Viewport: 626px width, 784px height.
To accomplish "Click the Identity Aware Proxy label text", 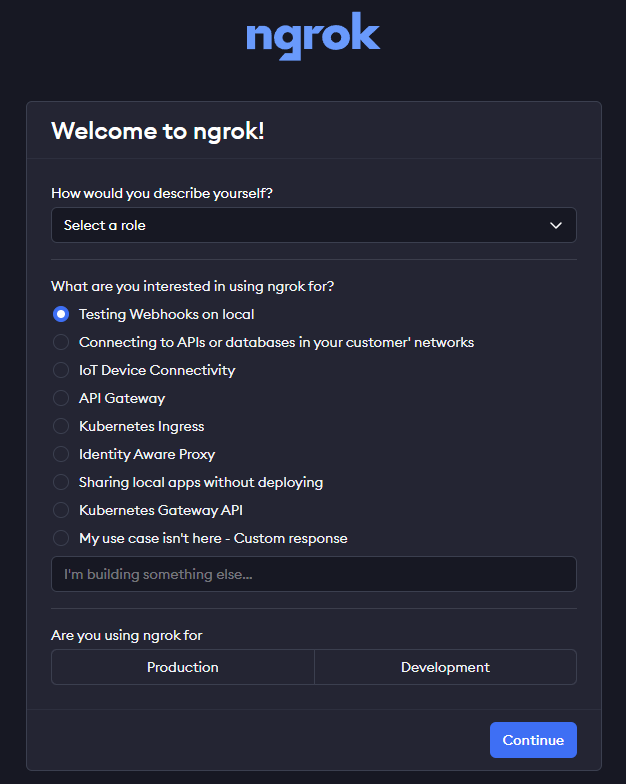I will [147, 454].
